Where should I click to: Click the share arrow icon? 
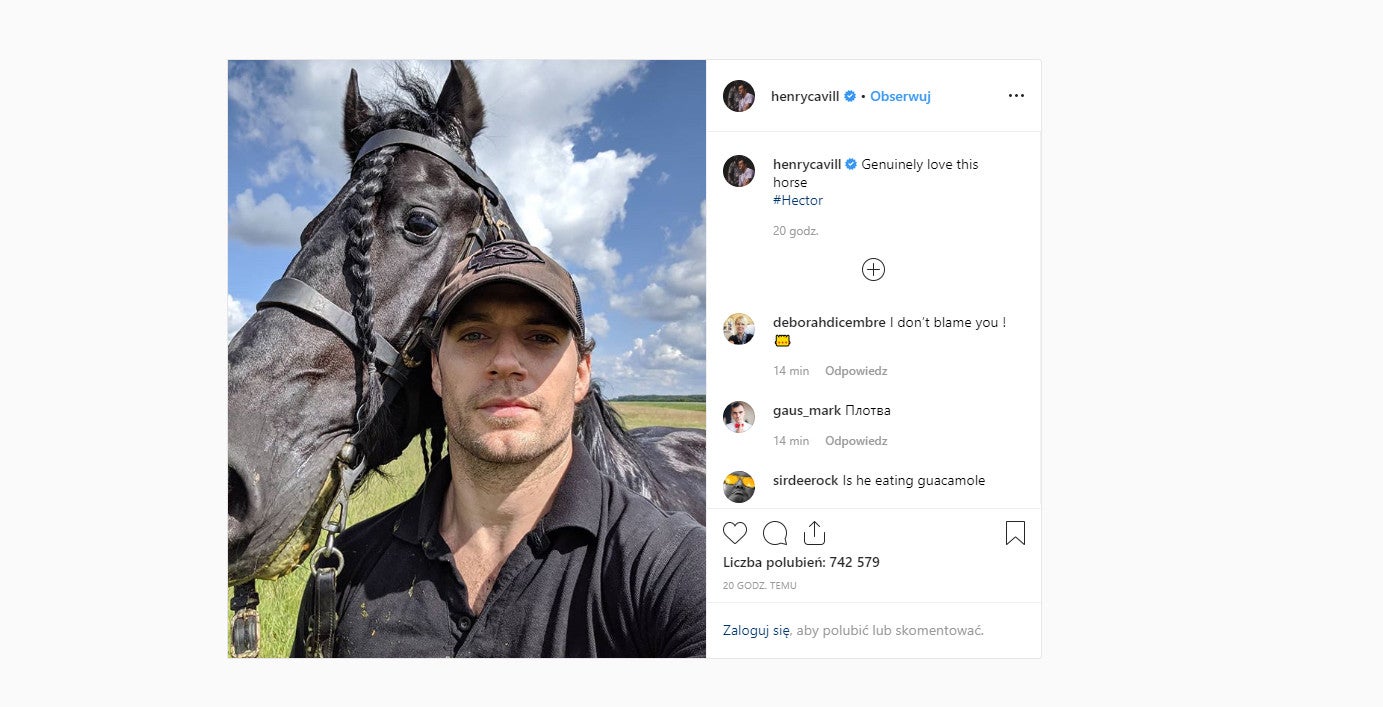tap(815, 533)
